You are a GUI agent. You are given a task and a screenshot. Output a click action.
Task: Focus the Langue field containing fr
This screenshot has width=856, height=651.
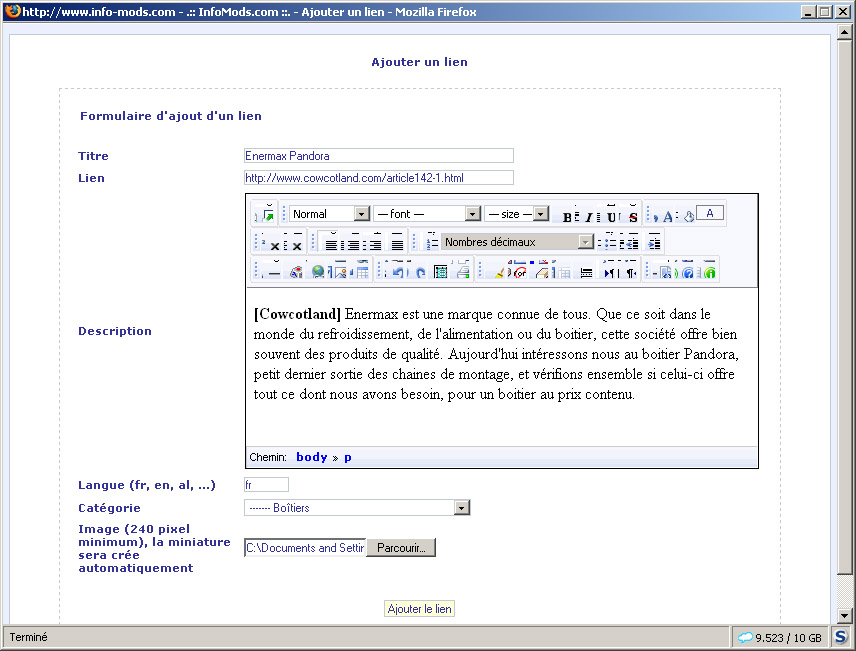(x=266, y=484)
